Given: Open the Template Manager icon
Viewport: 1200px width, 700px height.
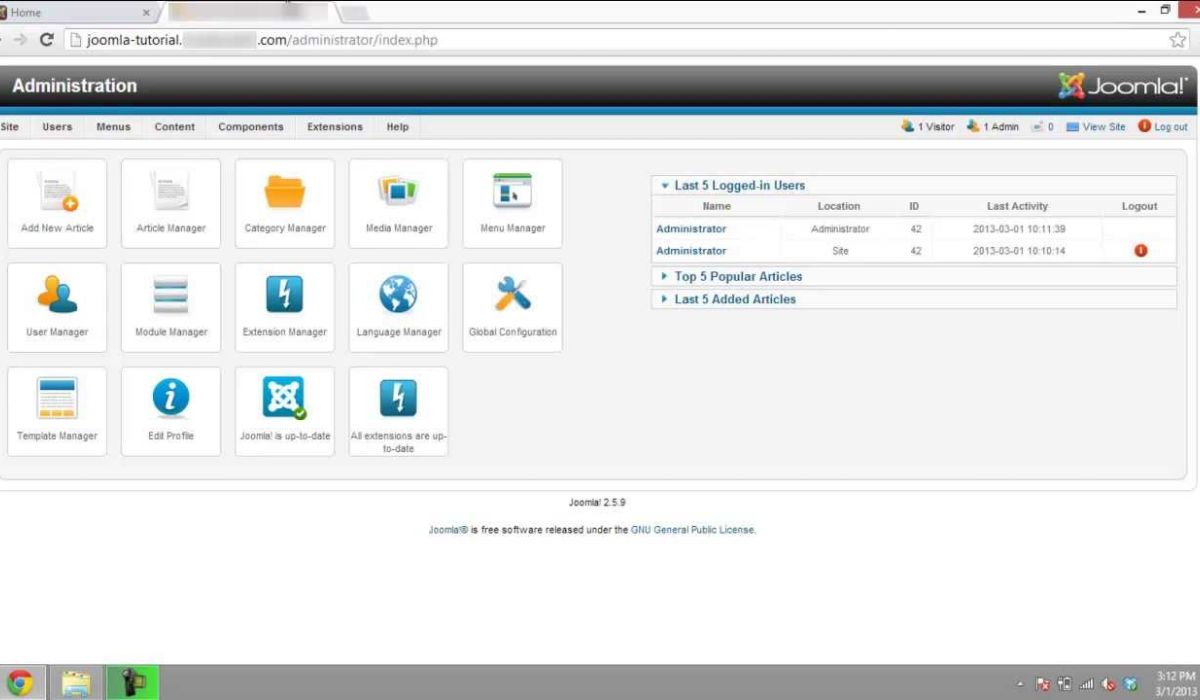Looking at the screenshot, I should (x=57, y=411).
